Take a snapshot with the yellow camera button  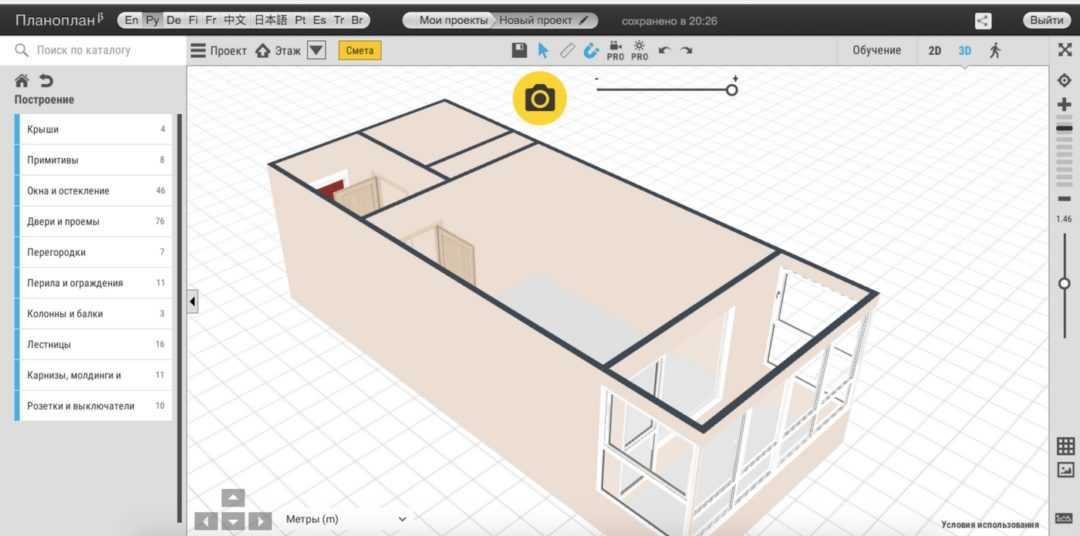coord(540,98)
